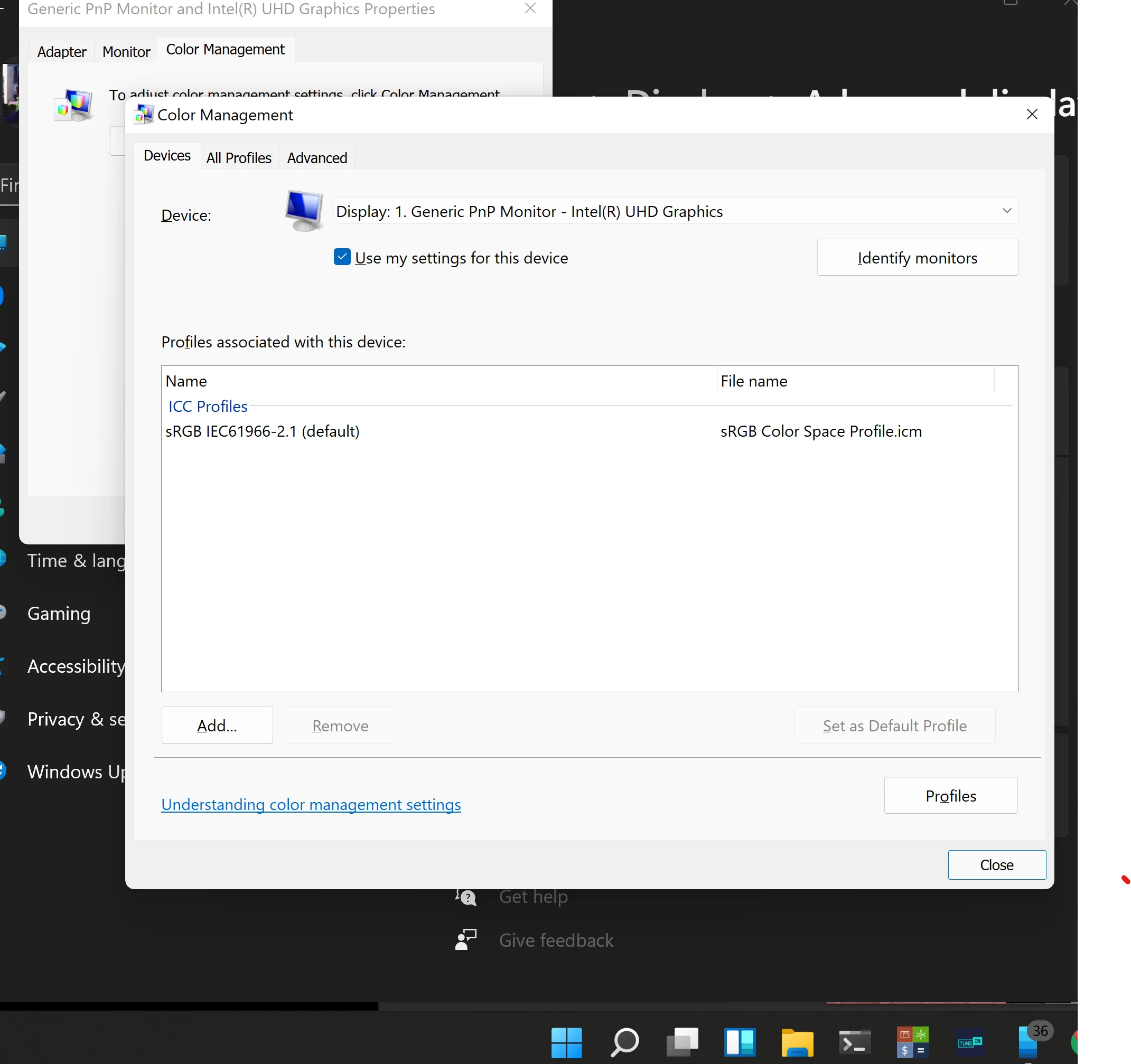Click the Identify monitors button
The height and width of the screenshot is (1064, 1131).
(x=917, y=258)
